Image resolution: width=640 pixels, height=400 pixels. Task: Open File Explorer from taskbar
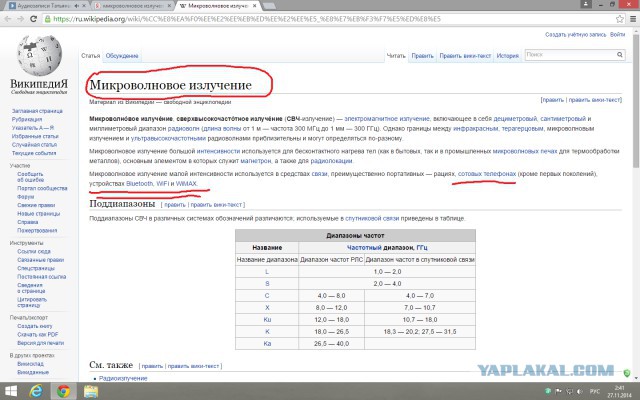point(91,391)
